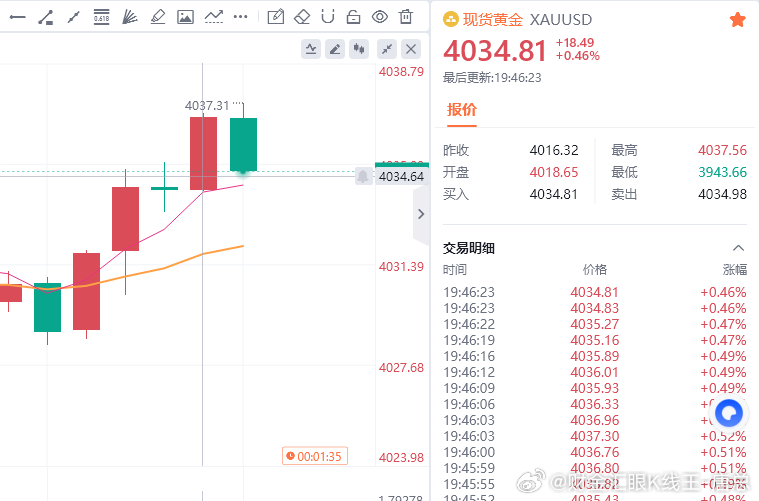Viewport: 759px width, 501px height.
Task: Select the 19:46:22 trade row
Action: (x=595, y=324)
